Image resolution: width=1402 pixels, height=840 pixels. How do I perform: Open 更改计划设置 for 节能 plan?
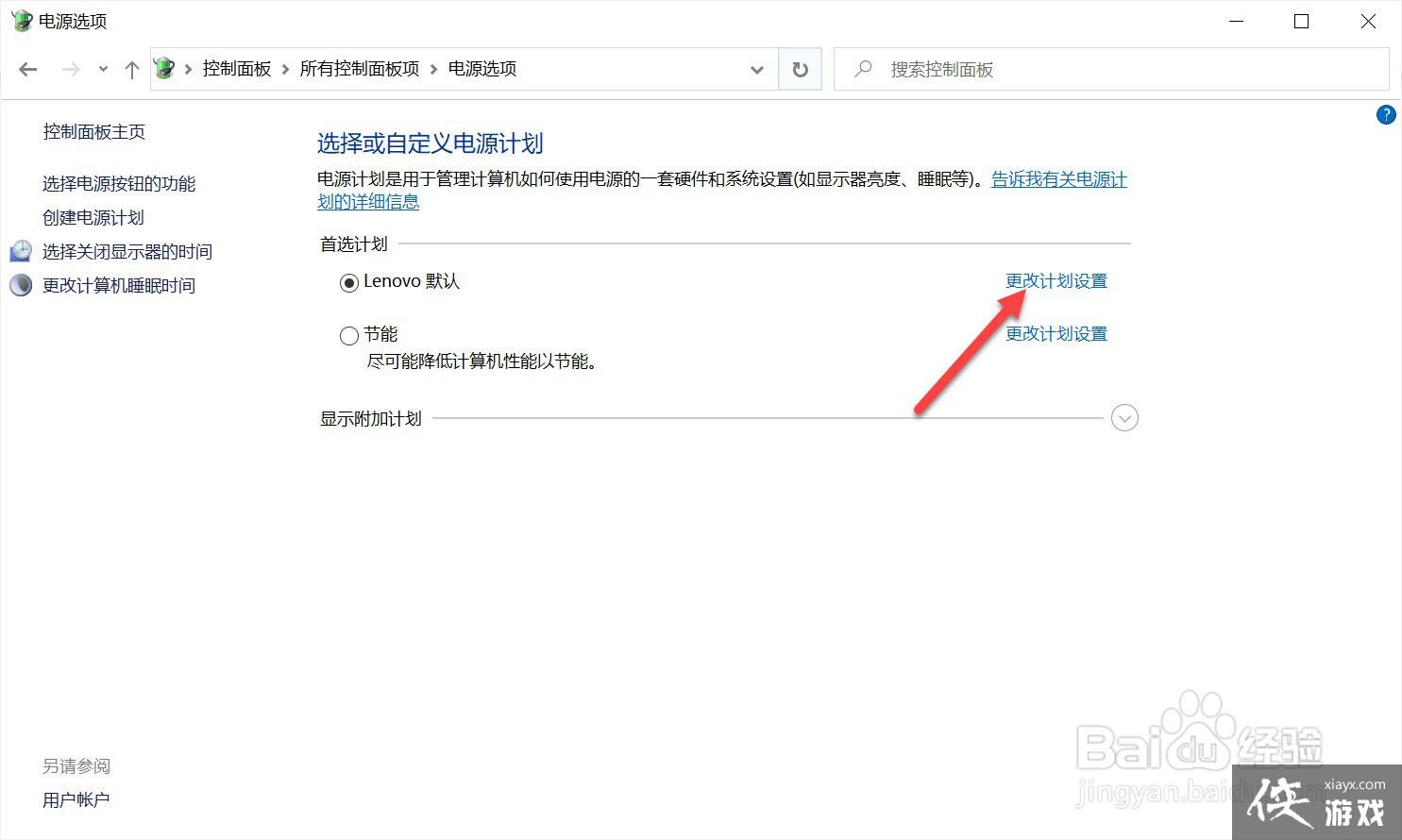[1056, 333]
